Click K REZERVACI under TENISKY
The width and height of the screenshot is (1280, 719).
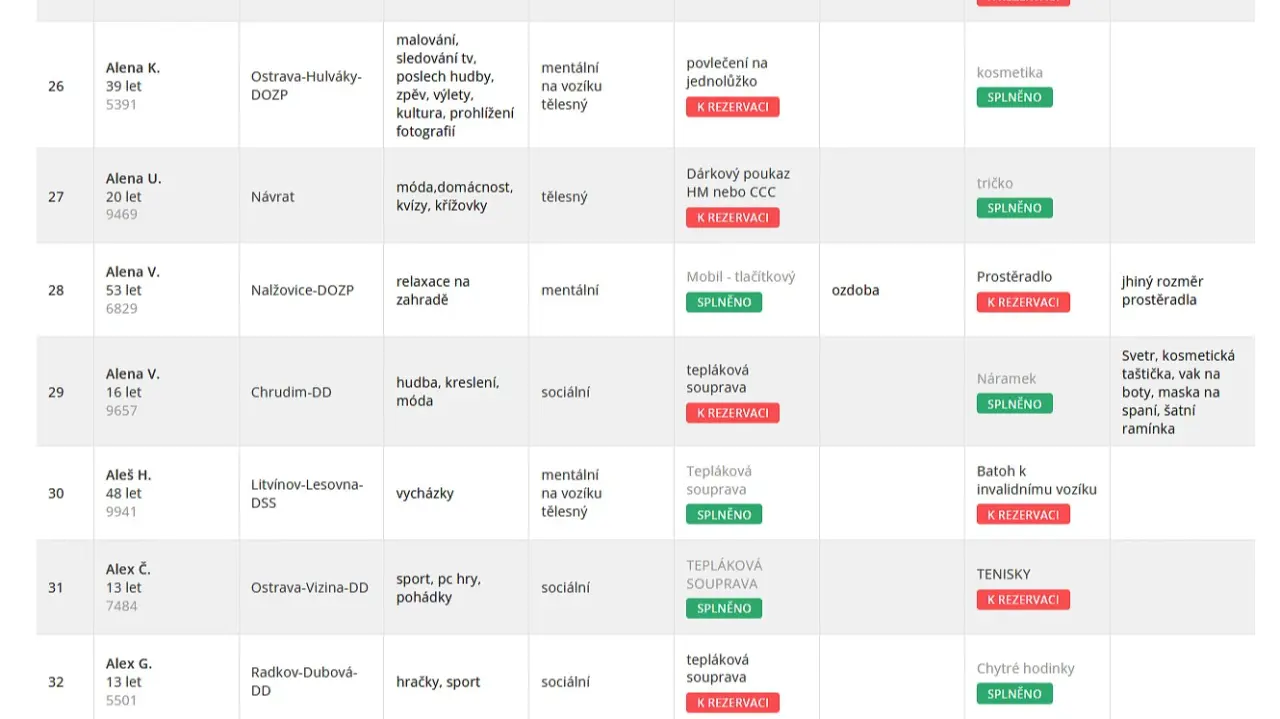pyautogui.click(x=1023, y=600)
